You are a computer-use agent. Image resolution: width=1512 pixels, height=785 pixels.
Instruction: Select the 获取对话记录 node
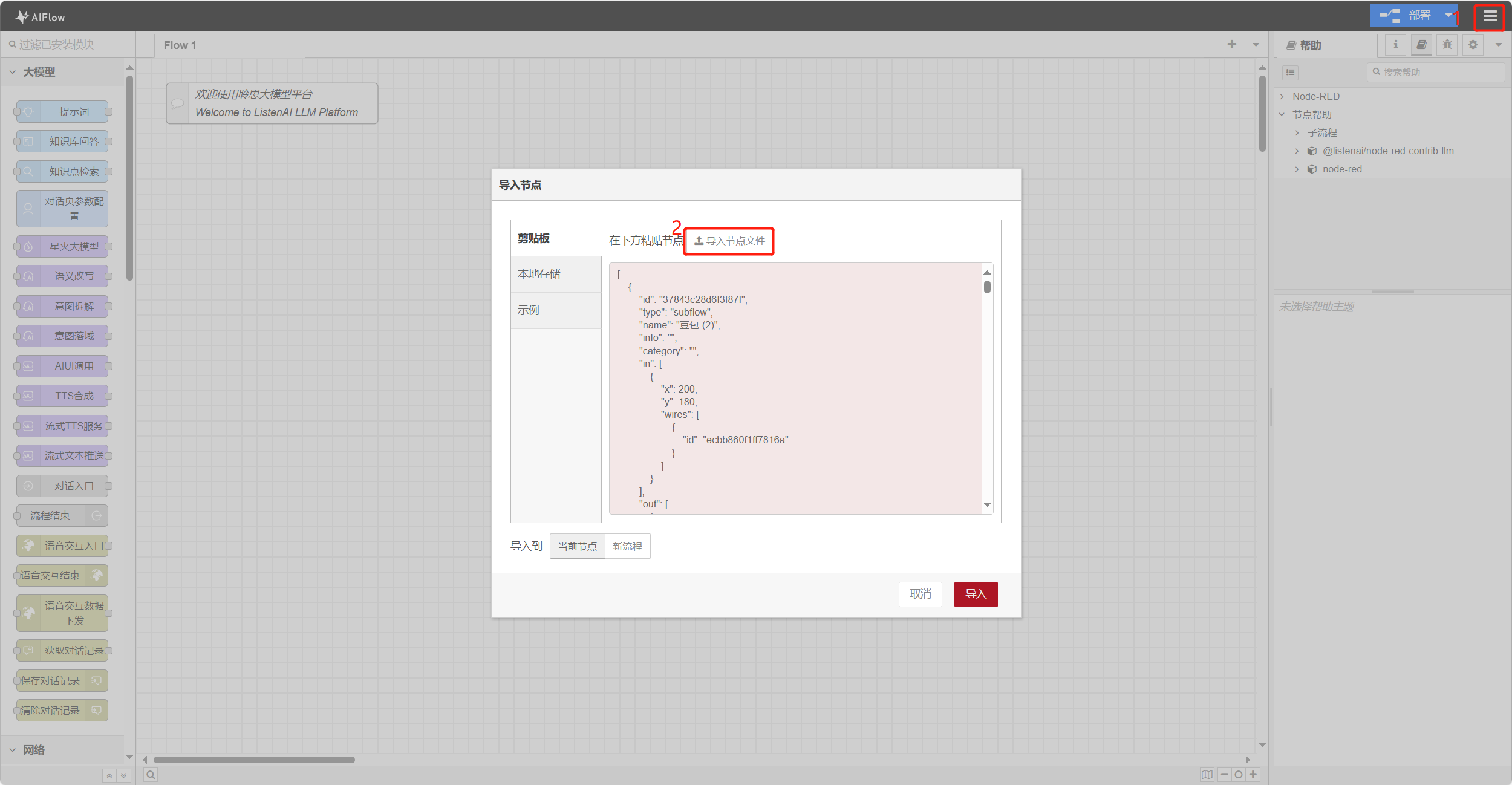[62, 651]
